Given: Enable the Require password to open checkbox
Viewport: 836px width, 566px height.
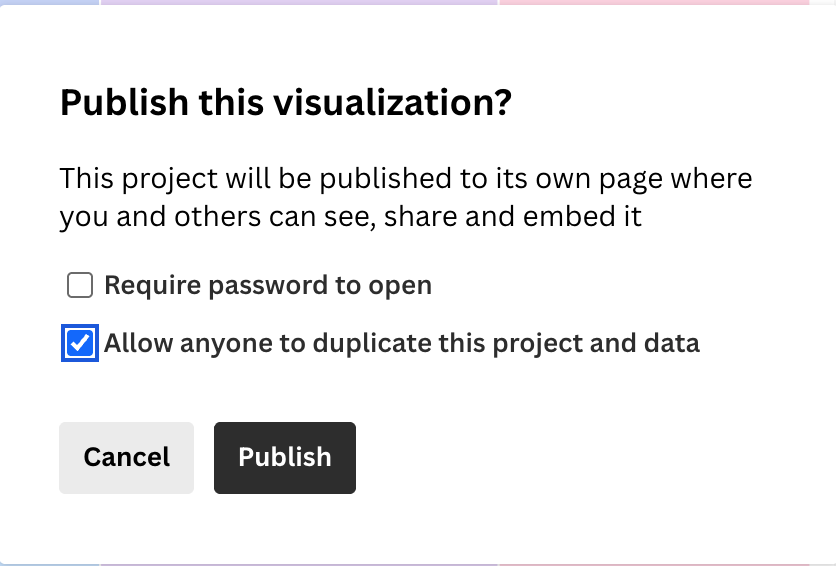Looking at the screenshot, I should (80, 286).
